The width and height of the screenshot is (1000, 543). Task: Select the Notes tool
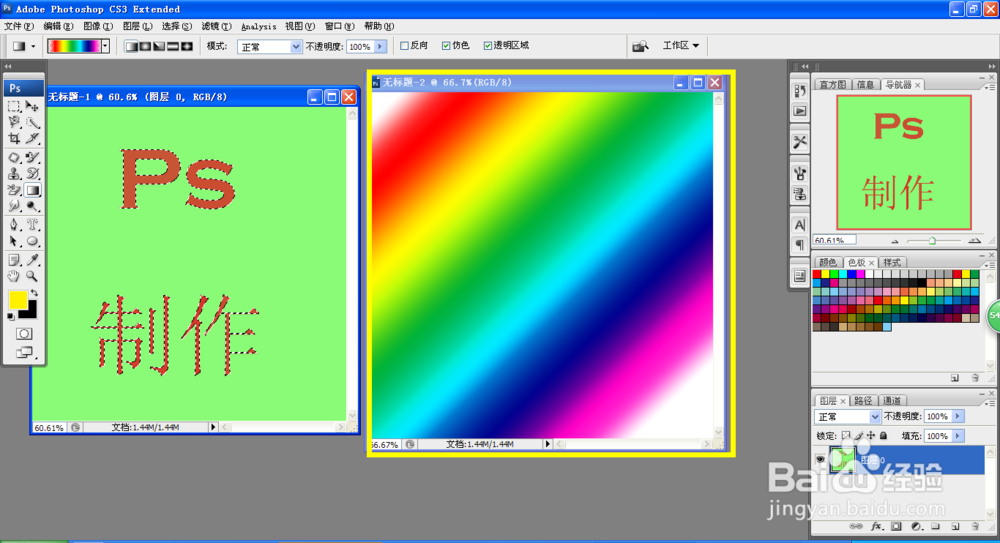[14, 260]
